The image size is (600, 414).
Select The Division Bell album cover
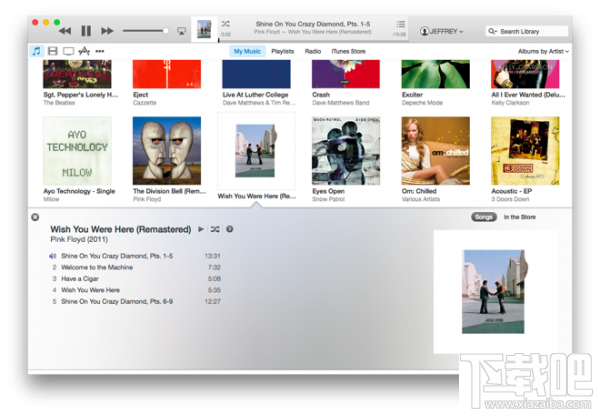point(167,151)
